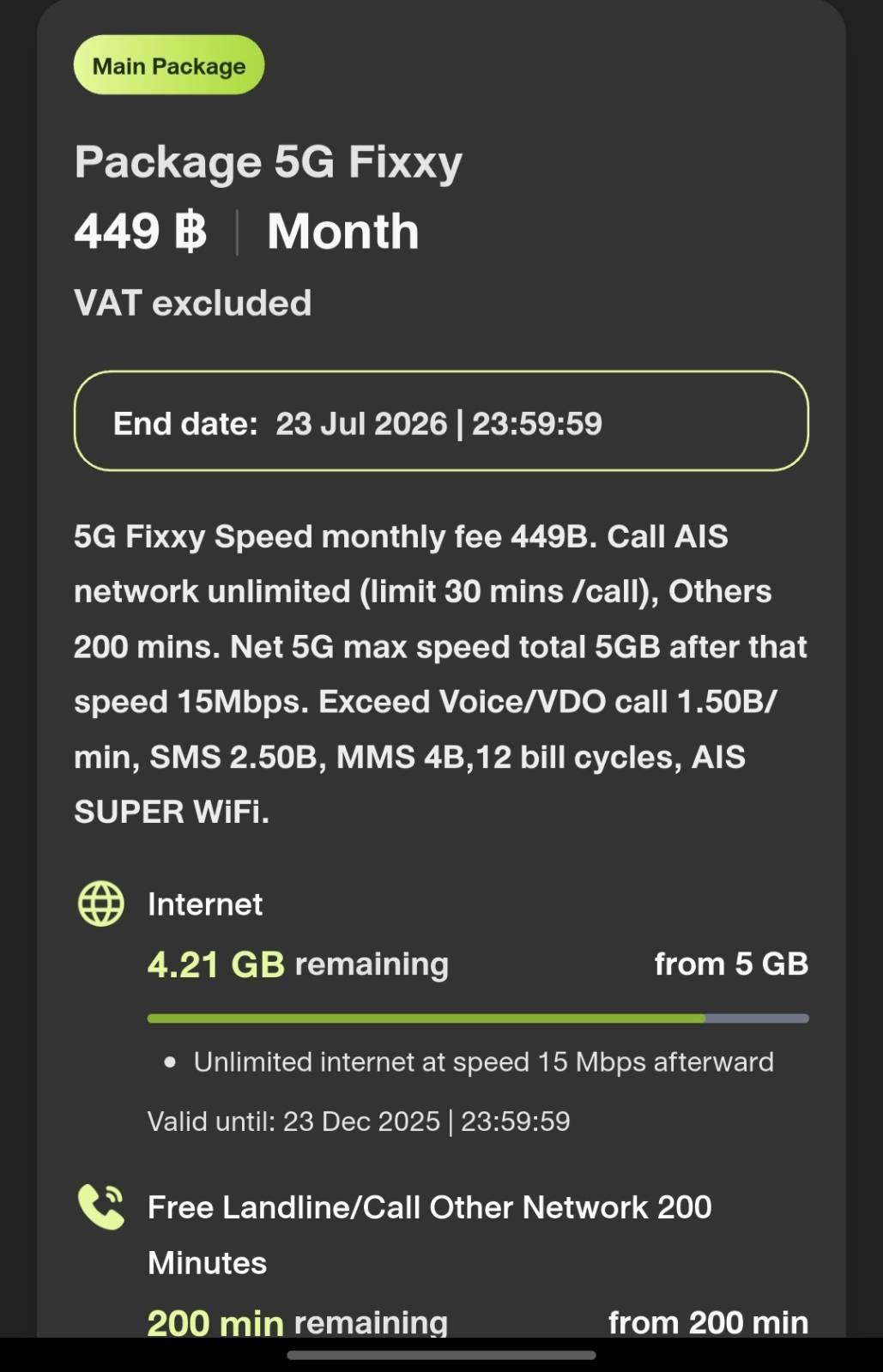Tap the Unlimited internet at 15 Mbps note

[483, 1062]
